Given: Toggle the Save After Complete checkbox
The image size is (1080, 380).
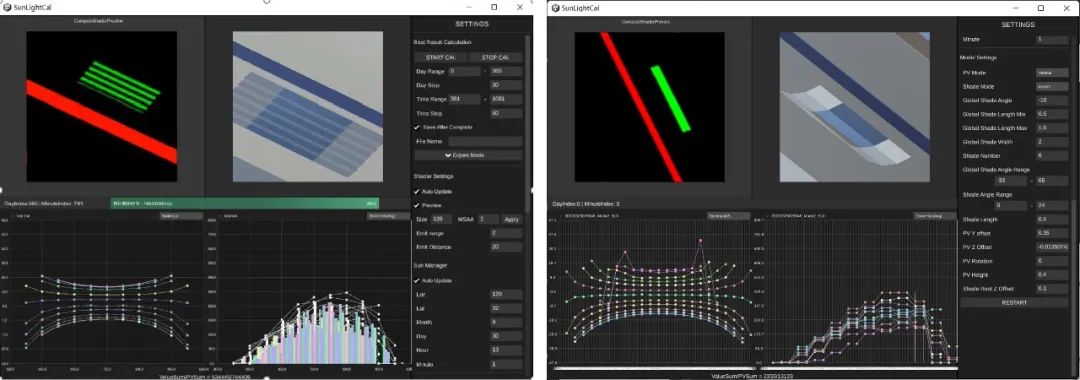Looking at the screenshot, I should pyautogui.click(x=417, y=127).
